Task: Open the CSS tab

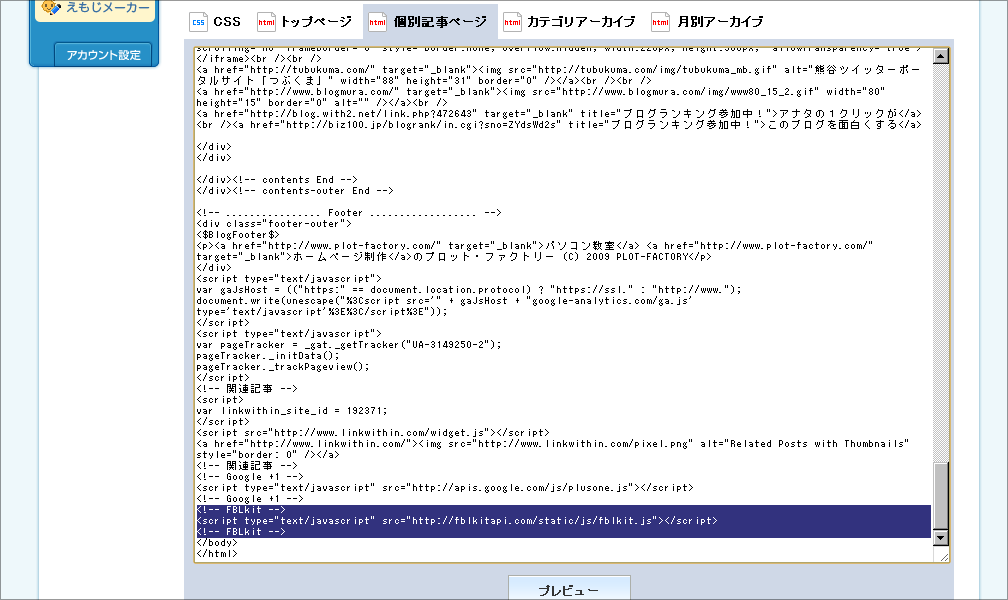Action: point(215,22)
